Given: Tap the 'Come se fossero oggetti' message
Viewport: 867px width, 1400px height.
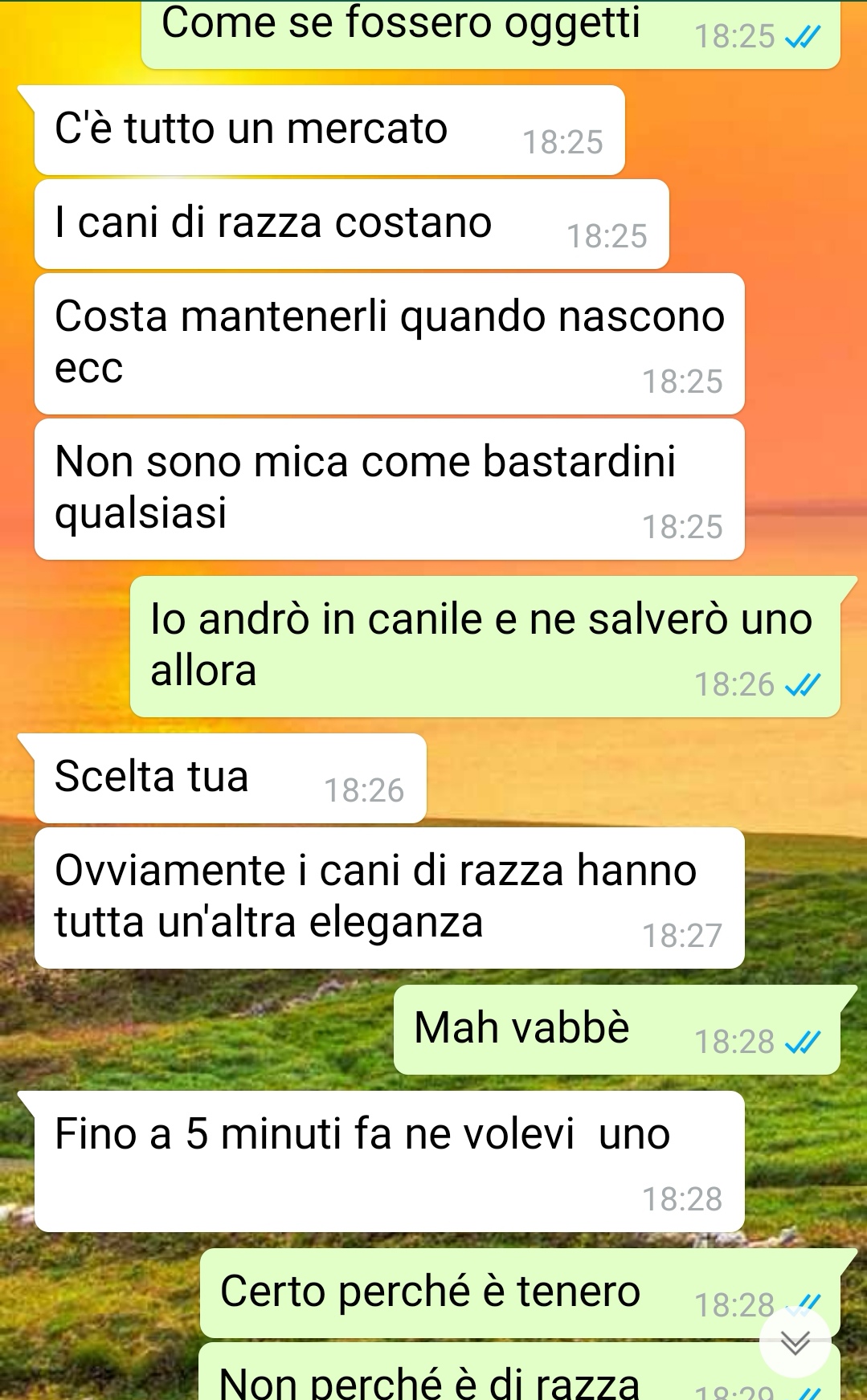Looking at the screenshot, I should click(x=491, y=35).
